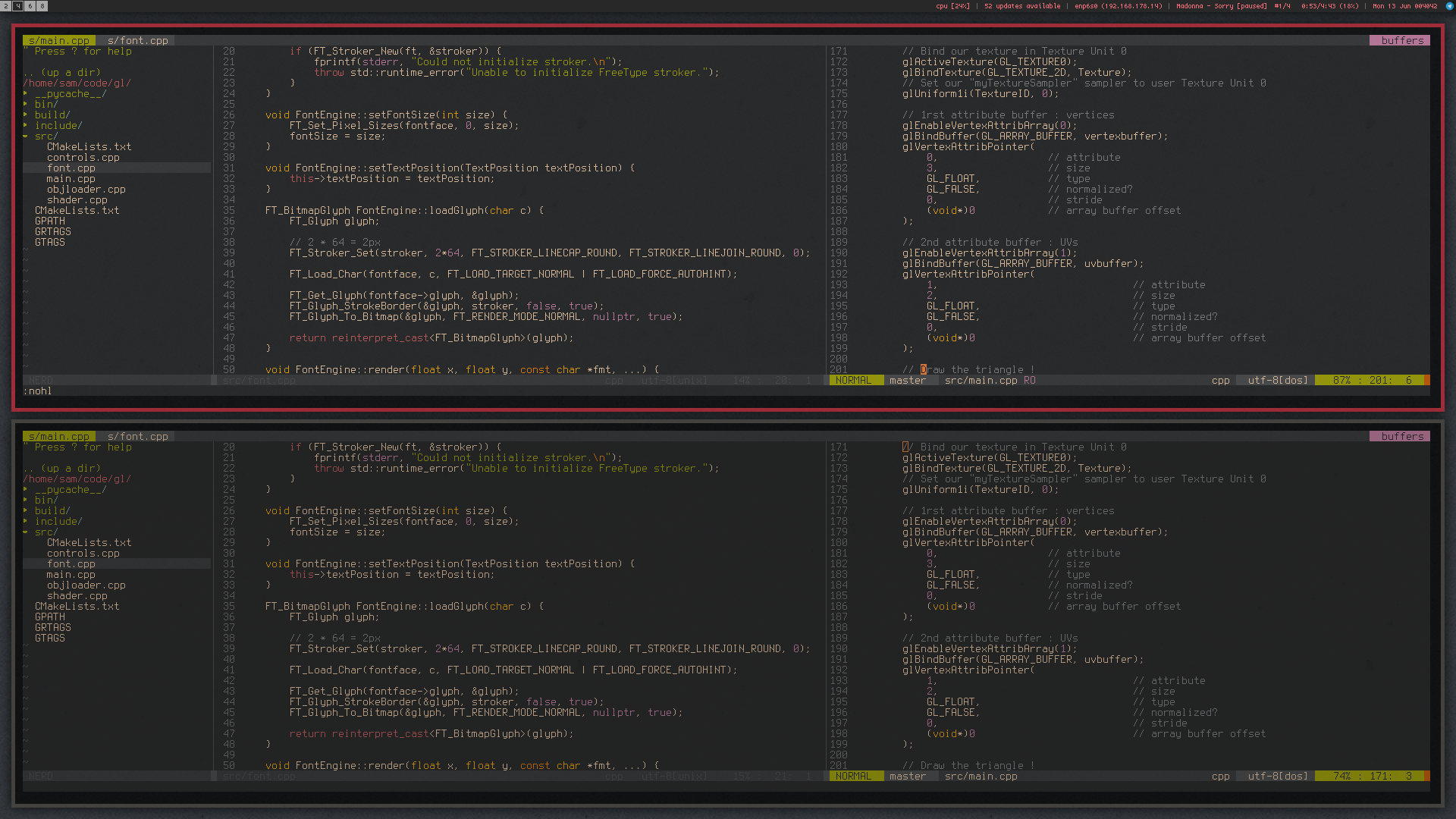Click the enp6s0 network status indicator
This screenshot has height=819, width=1456.
click(x=1117, y=6)
